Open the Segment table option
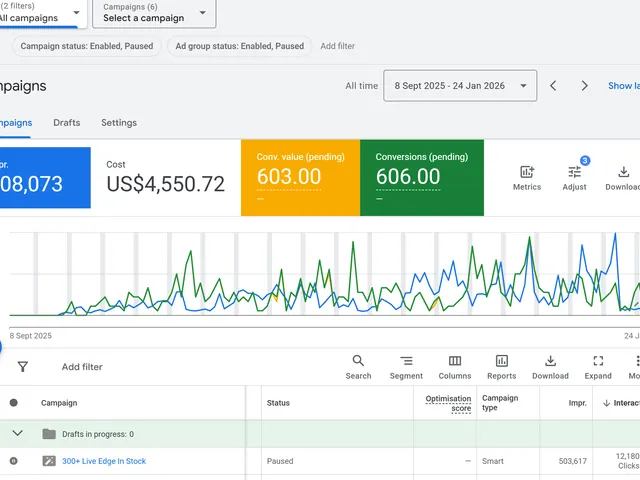Viewport: 640px width, 480px height. [406, 360]
